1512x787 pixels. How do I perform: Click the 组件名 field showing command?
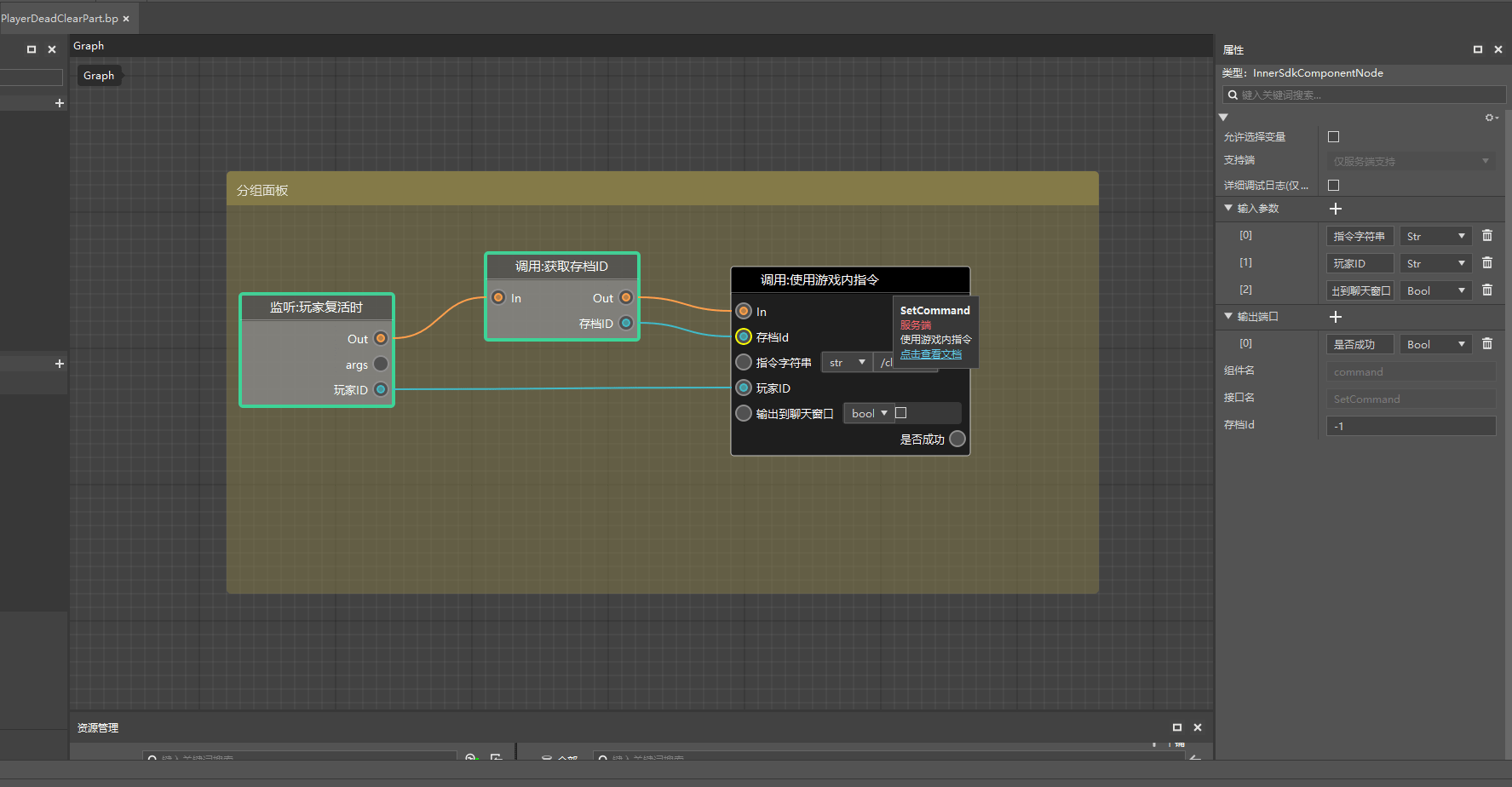click(1411, 371)
